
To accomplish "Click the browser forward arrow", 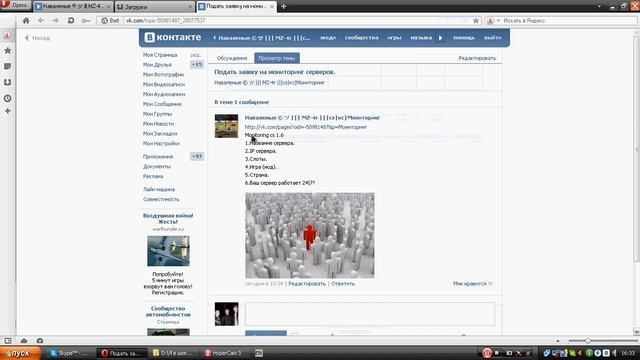I will (x=56, y=20).
